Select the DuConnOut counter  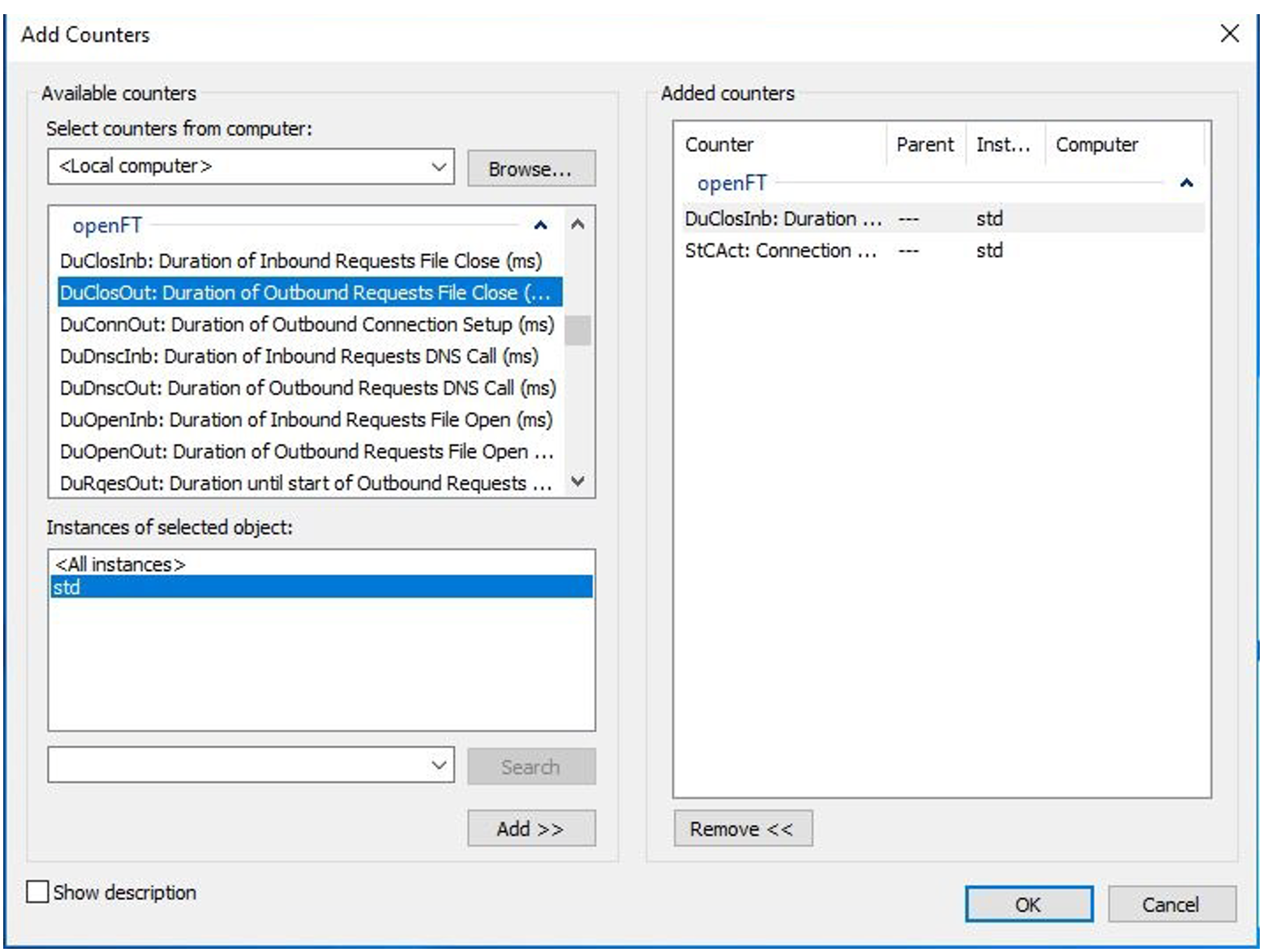(307, 325)
